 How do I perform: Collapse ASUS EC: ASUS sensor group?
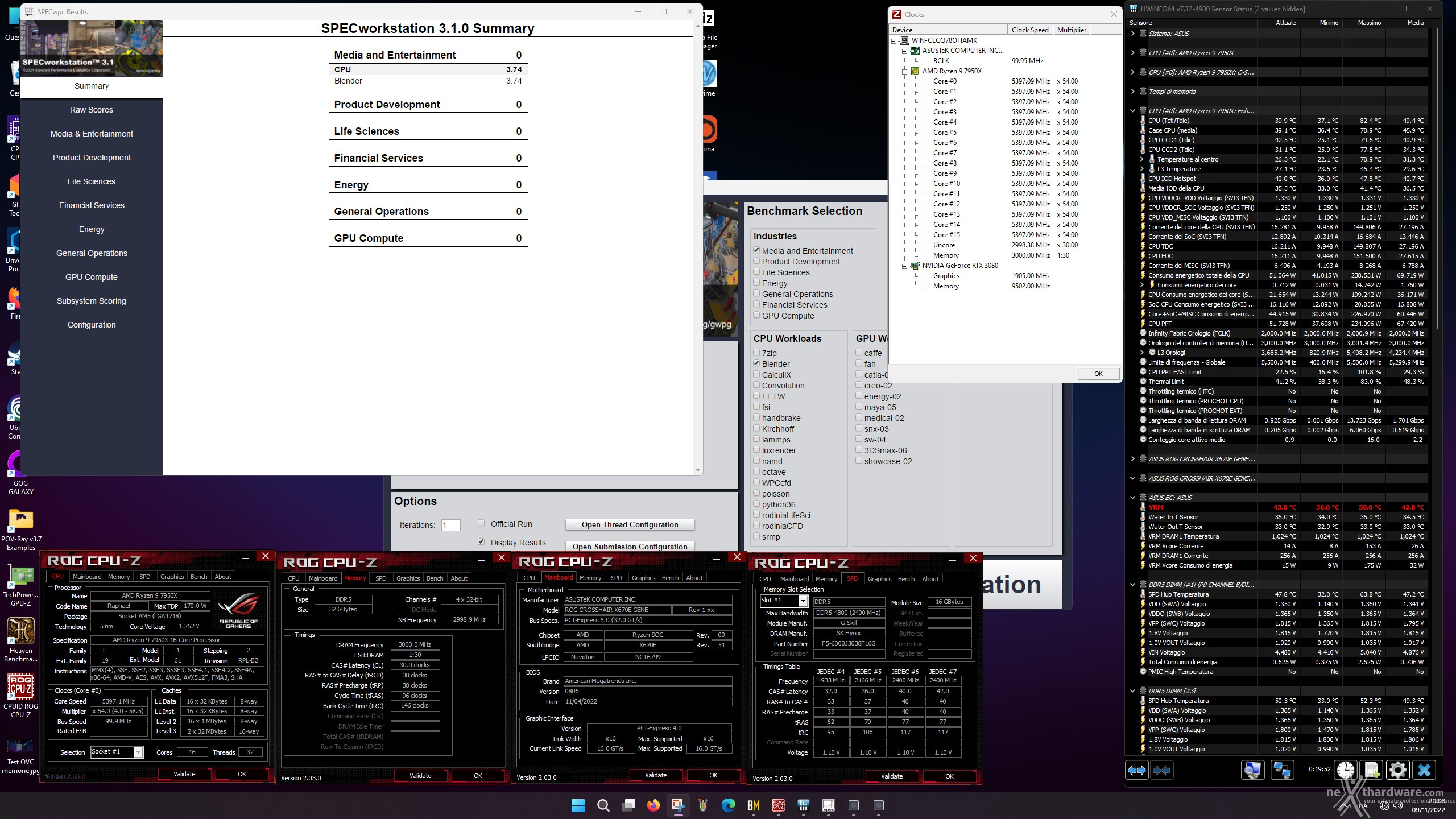(x=1132, y=498)
